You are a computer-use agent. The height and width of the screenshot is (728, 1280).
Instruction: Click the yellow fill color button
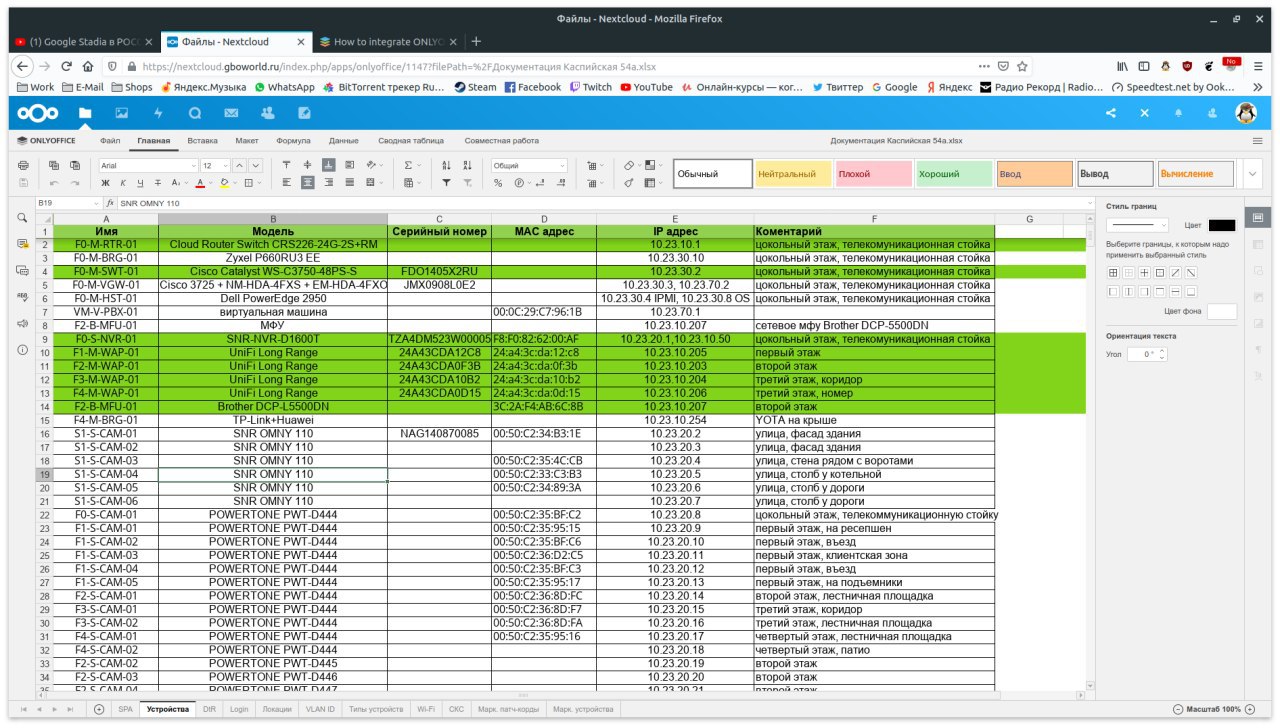tap(224, 183)
